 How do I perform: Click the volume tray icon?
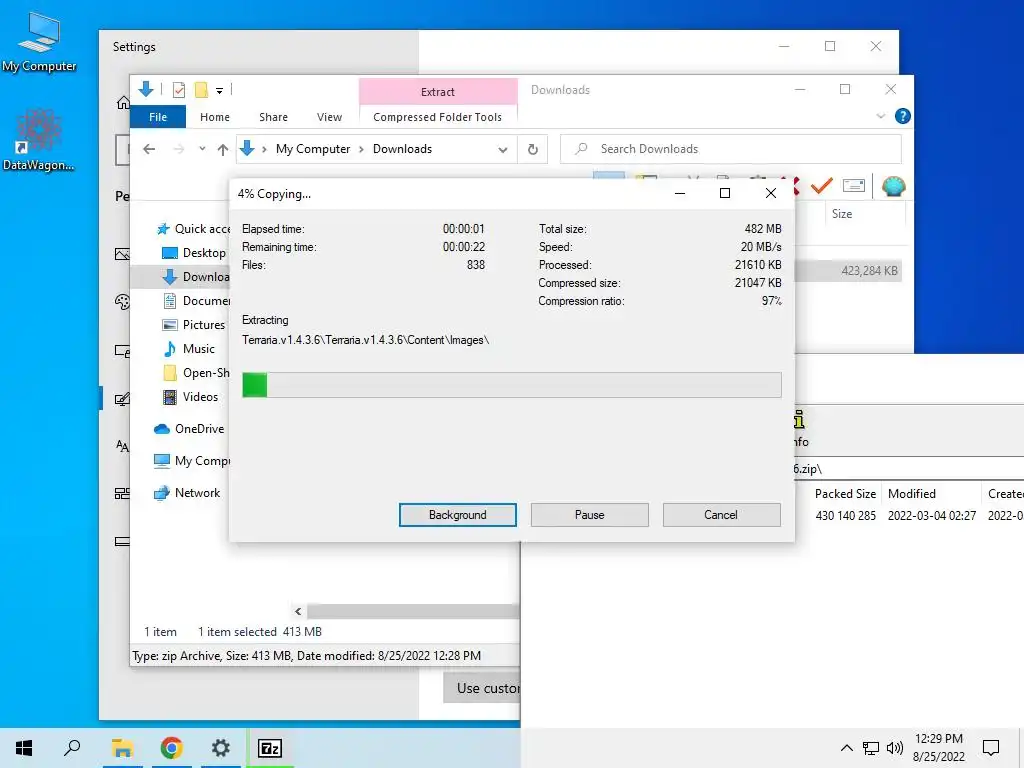tap(895, 748)
